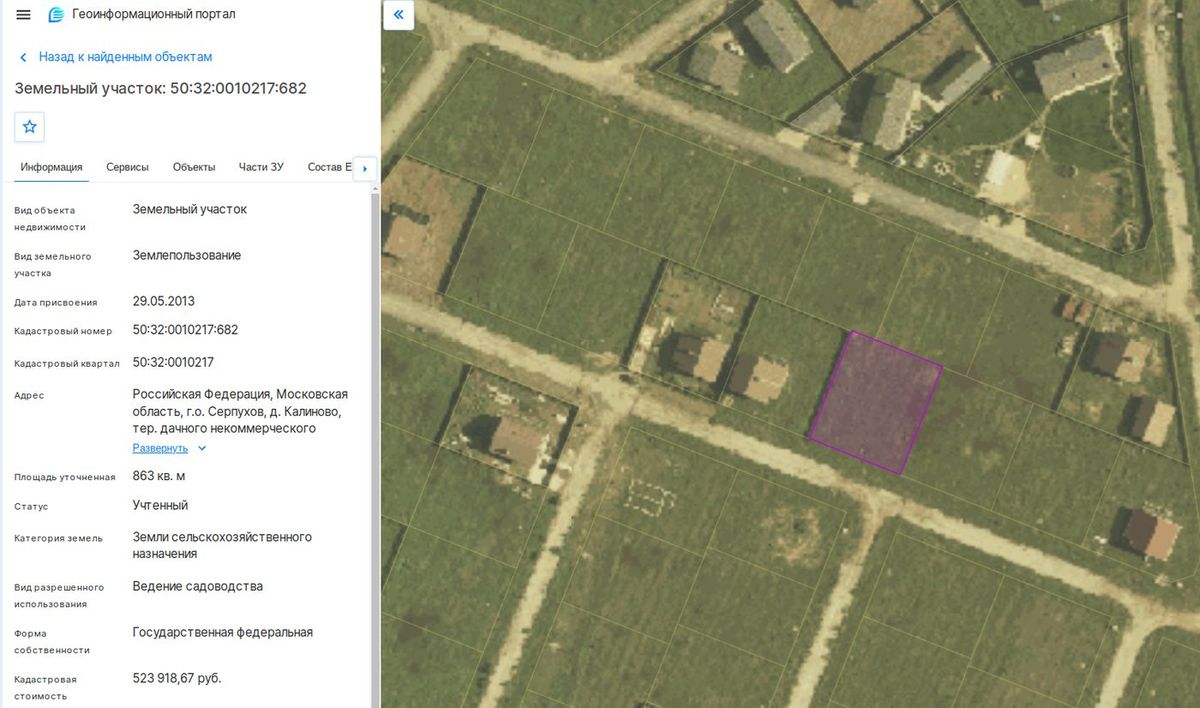1200x708 pixels.
Task: Collapse the side panel with the double-chevron button
Action: click(398, 15)
